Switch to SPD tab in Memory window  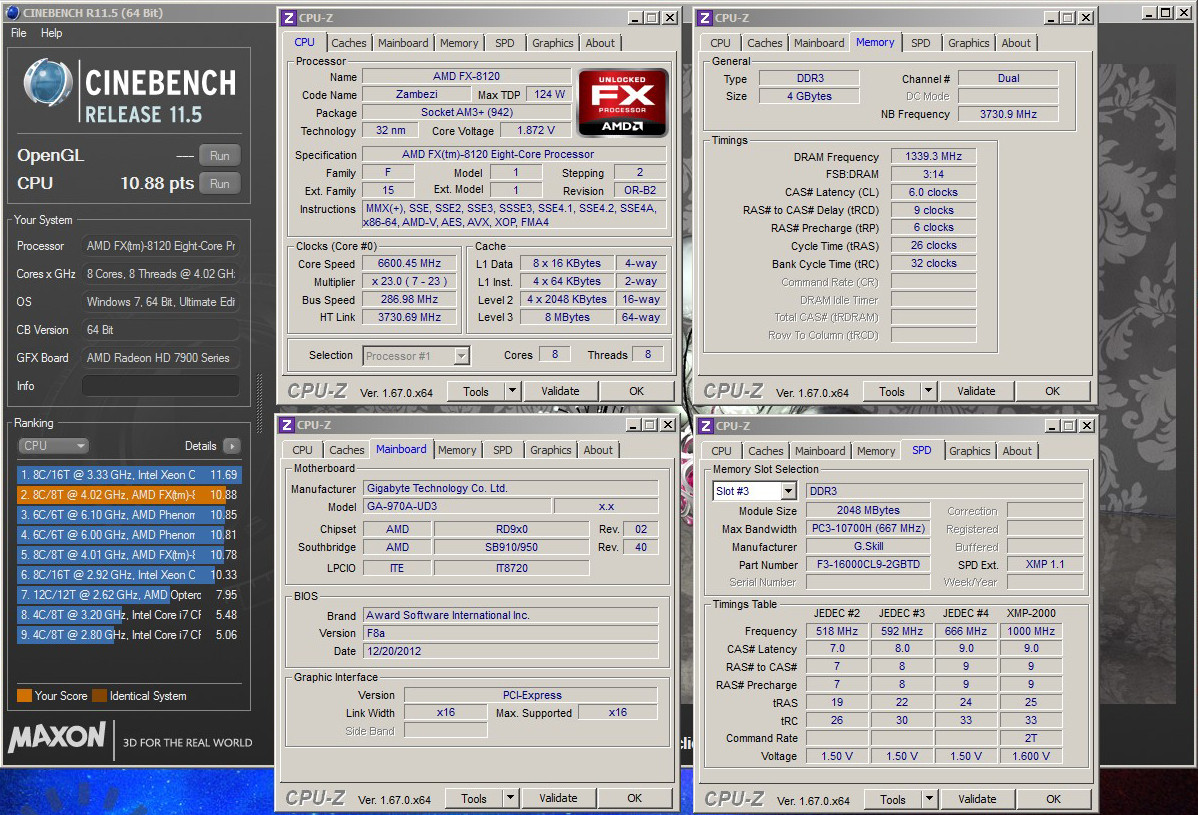(x=921, y=43)
